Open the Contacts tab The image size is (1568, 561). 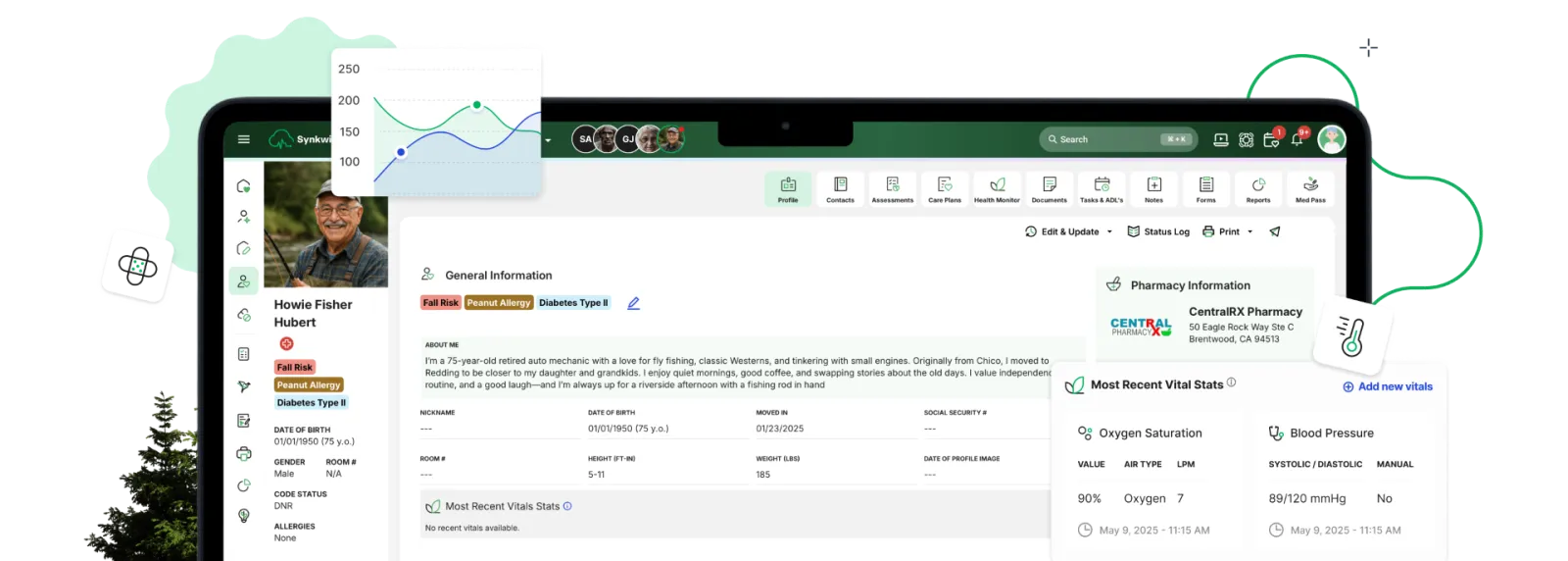[x=840, y=189]
